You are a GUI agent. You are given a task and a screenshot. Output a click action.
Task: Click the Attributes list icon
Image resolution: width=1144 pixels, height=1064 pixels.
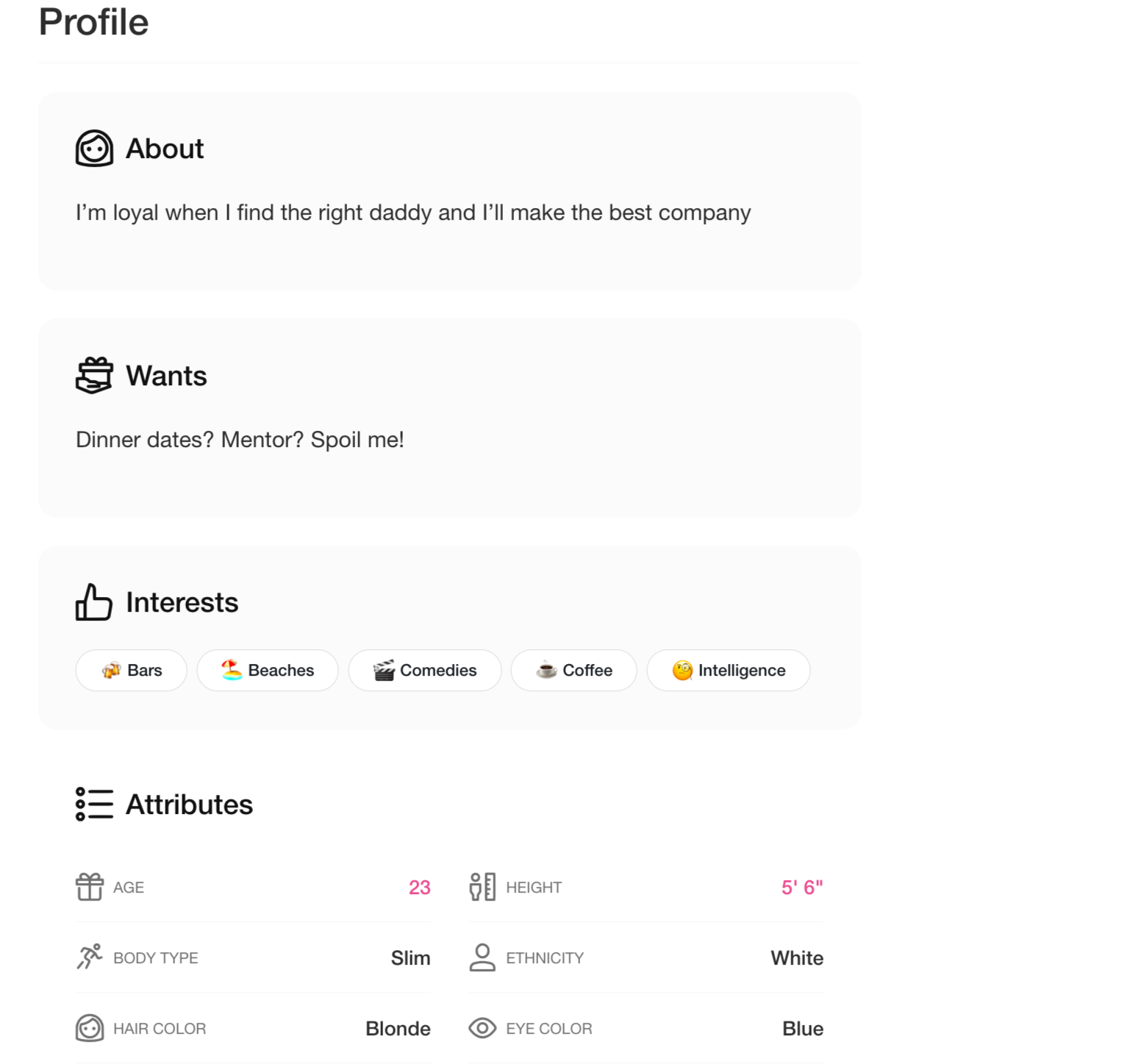click(93, 804)
